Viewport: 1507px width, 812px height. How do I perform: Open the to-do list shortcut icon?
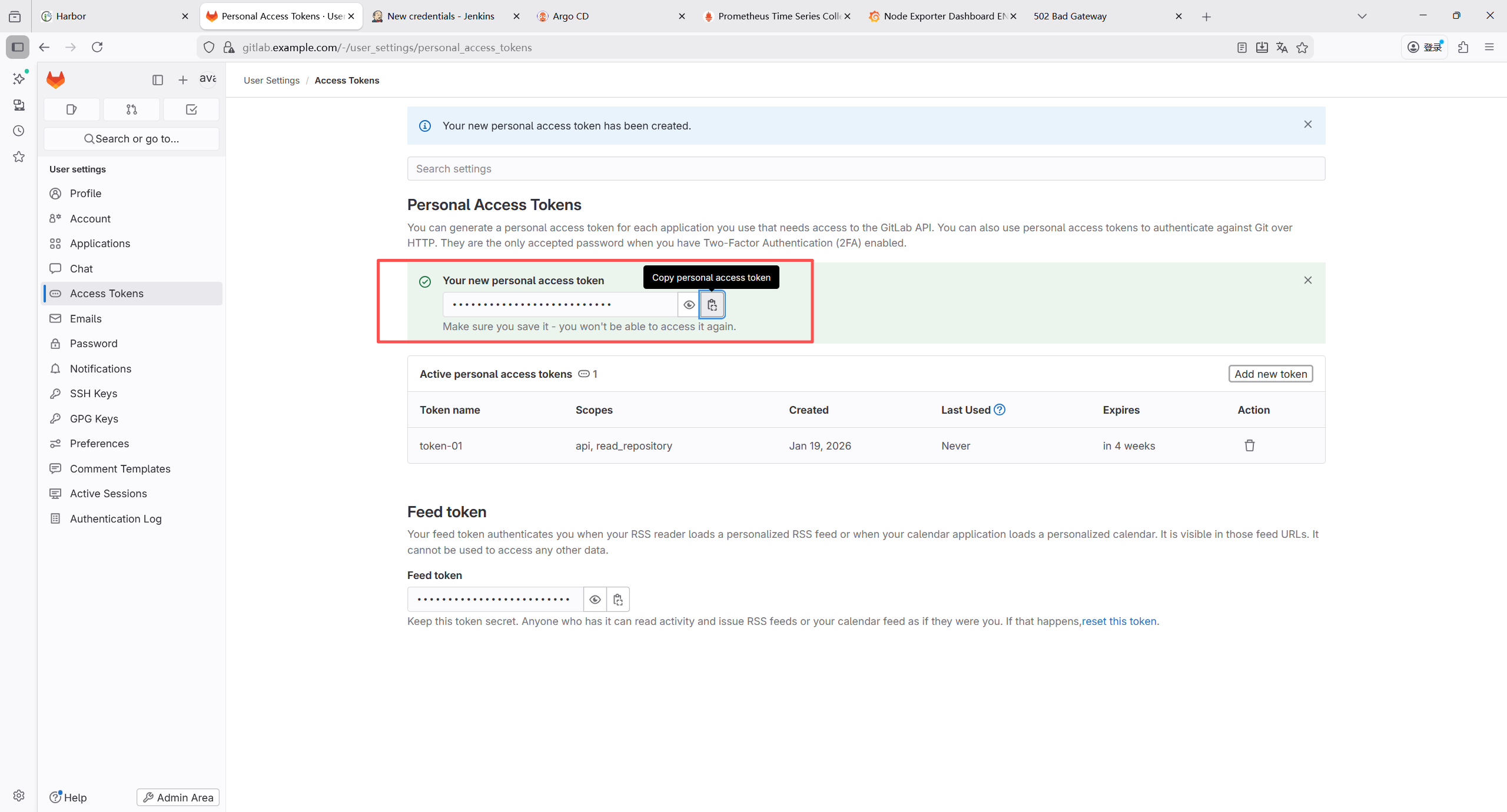point(191,109)
